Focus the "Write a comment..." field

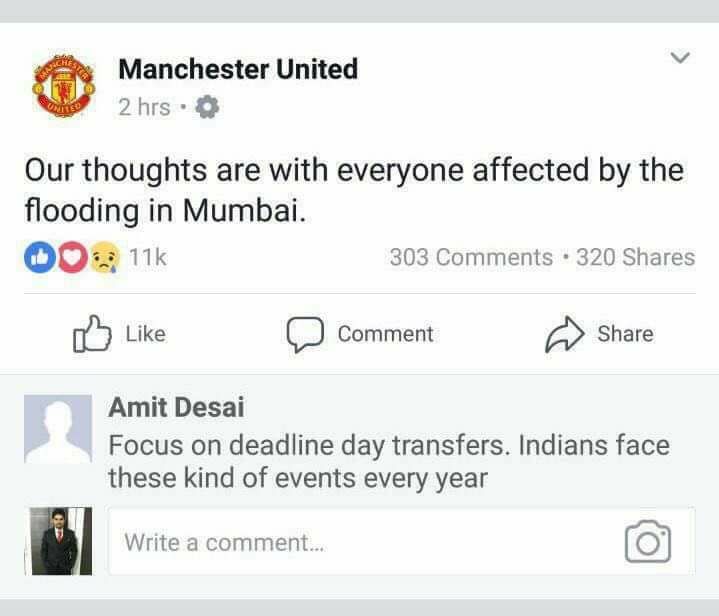(x=360, y=542)
